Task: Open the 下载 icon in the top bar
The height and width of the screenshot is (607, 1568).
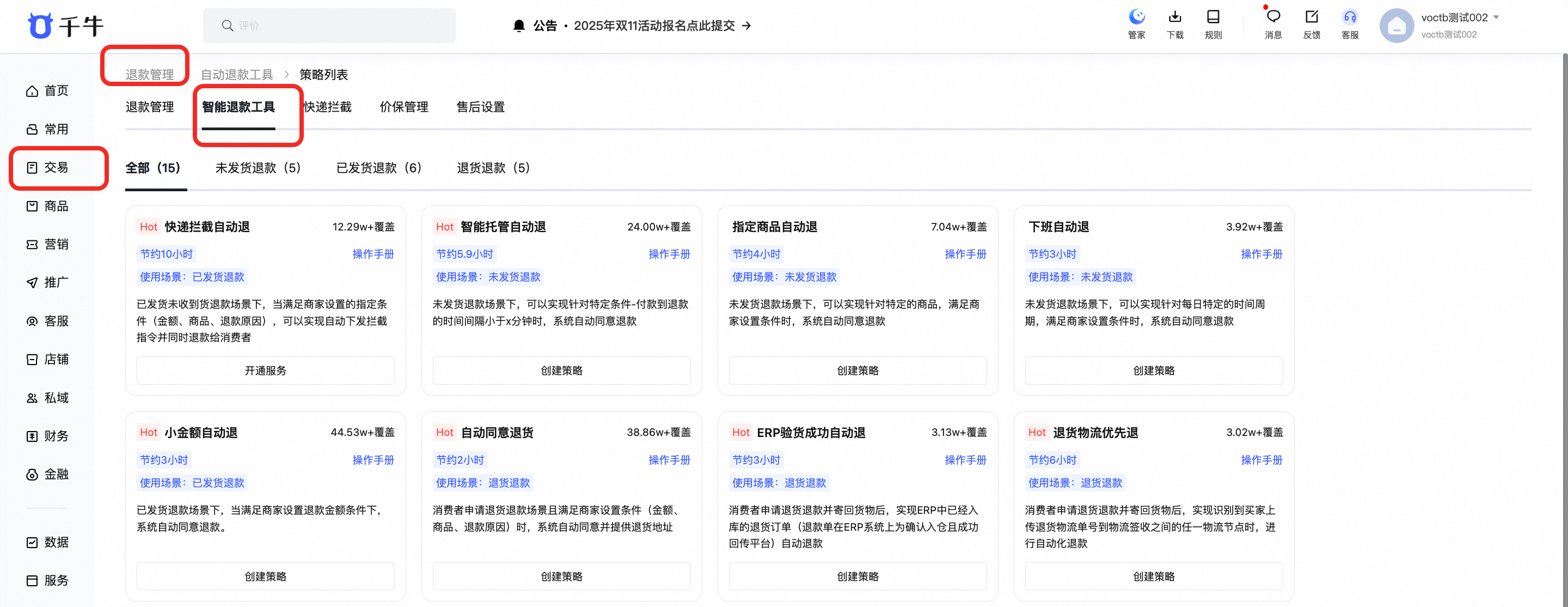Action: coord(1174,25)
